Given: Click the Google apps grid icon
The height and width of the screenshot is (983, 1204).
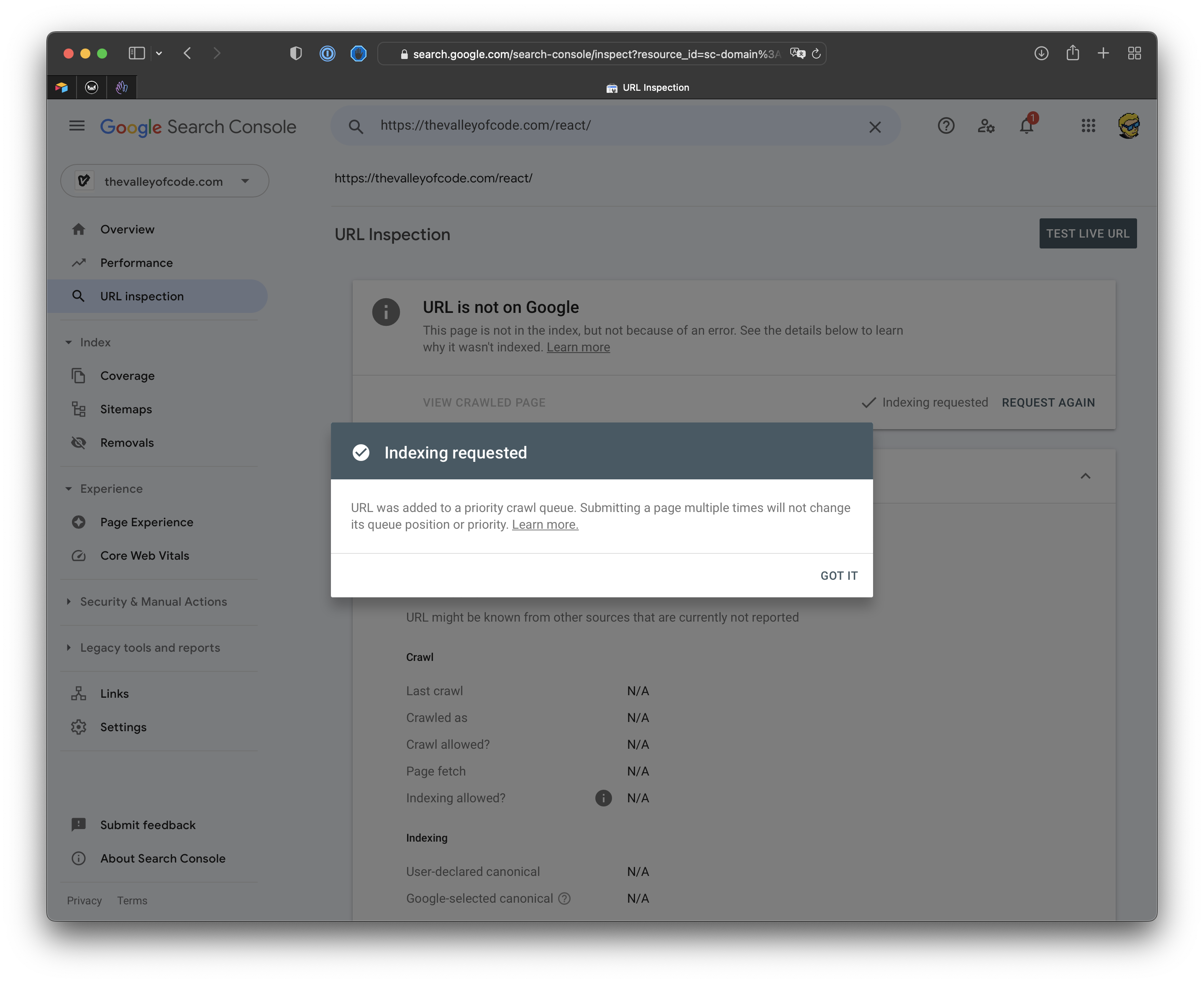Looking at the screenshot, I should [1088, 126].
